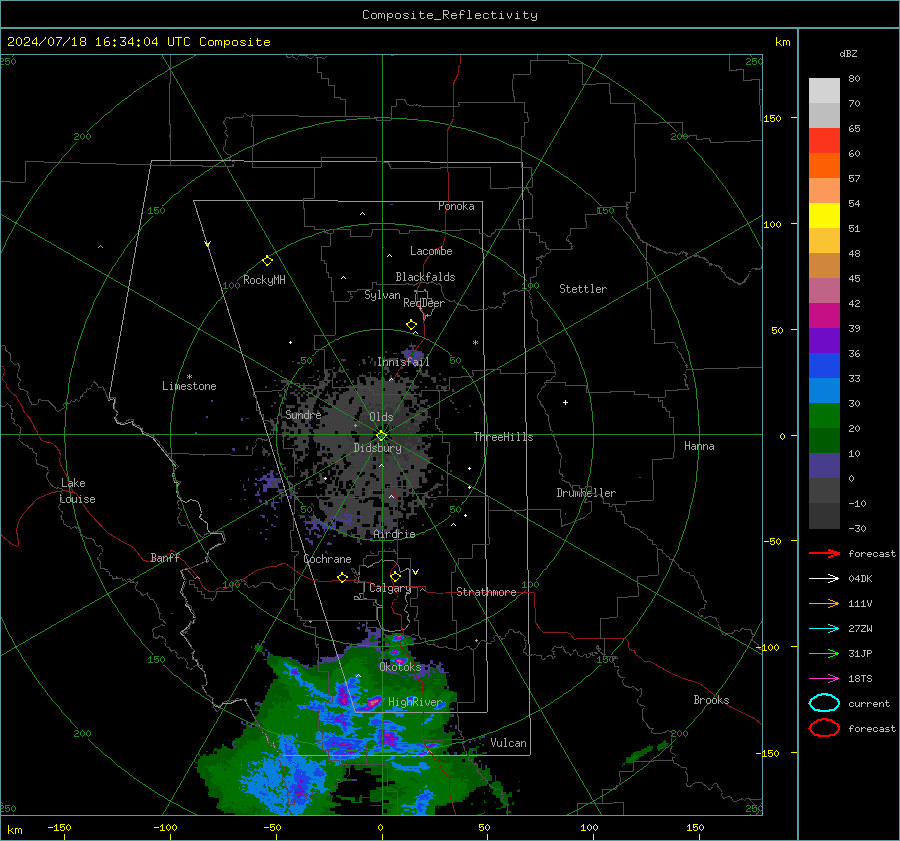Click the Olds map label
Viewport: 900px width, 841px height.
381,417
